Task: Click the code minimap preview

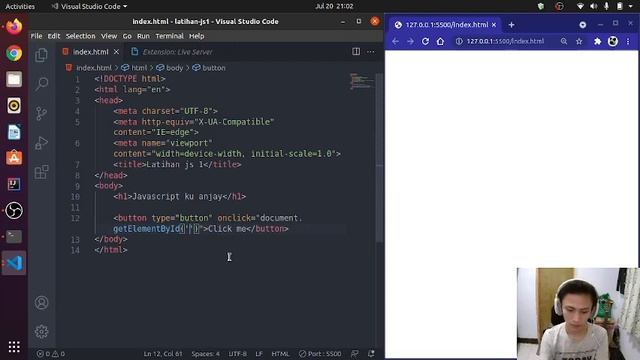Action: [x=361, y=81]
